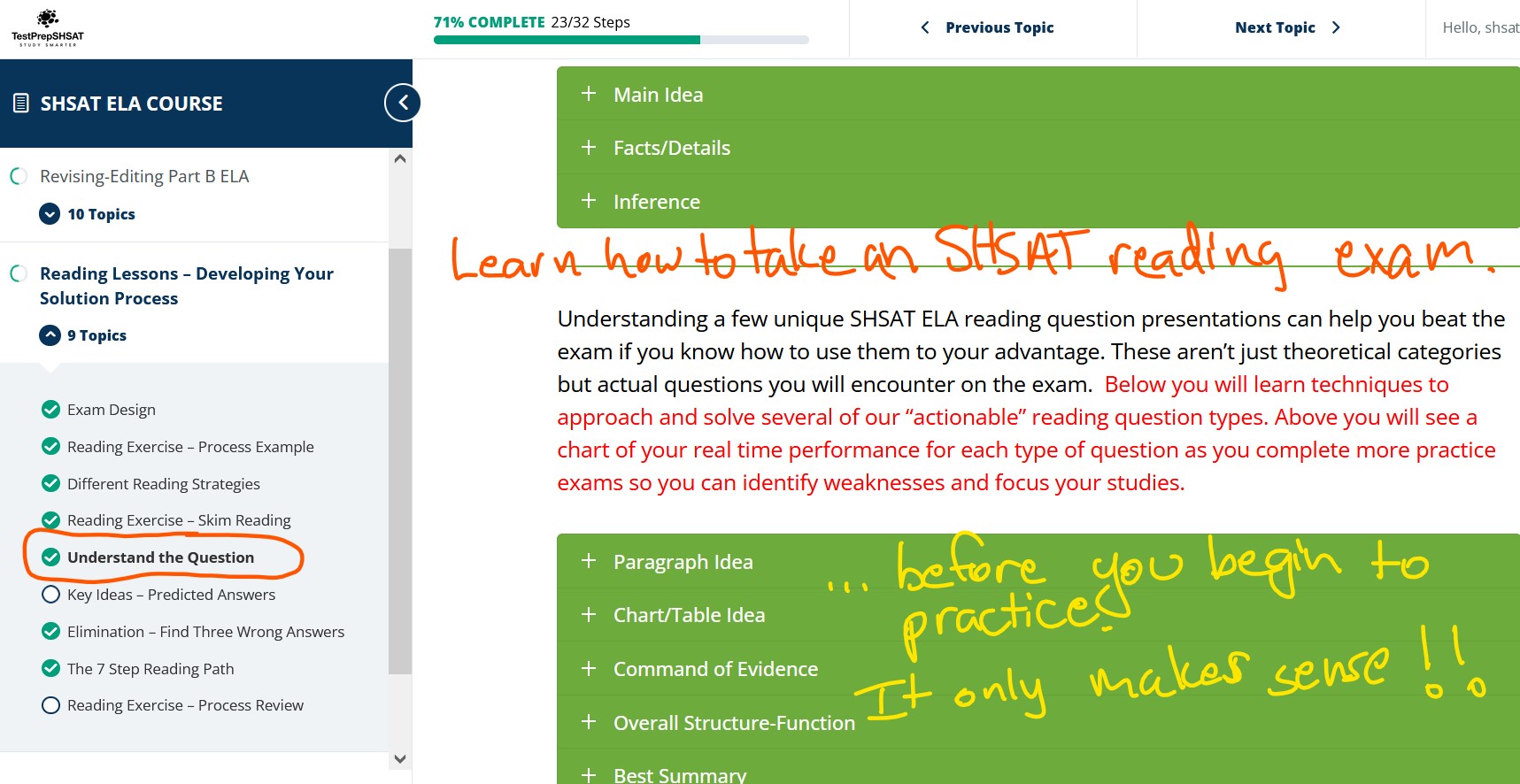Click the TestPrepSHSAT logo
The width and height of the screenshot is (1520, 784).
pos(48,28)
